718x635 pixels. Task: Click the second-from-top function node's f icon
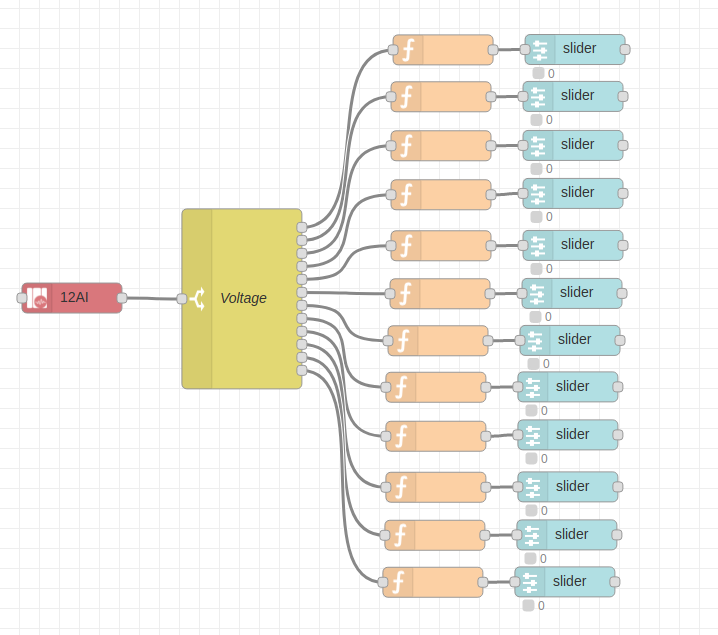[406, 97]
